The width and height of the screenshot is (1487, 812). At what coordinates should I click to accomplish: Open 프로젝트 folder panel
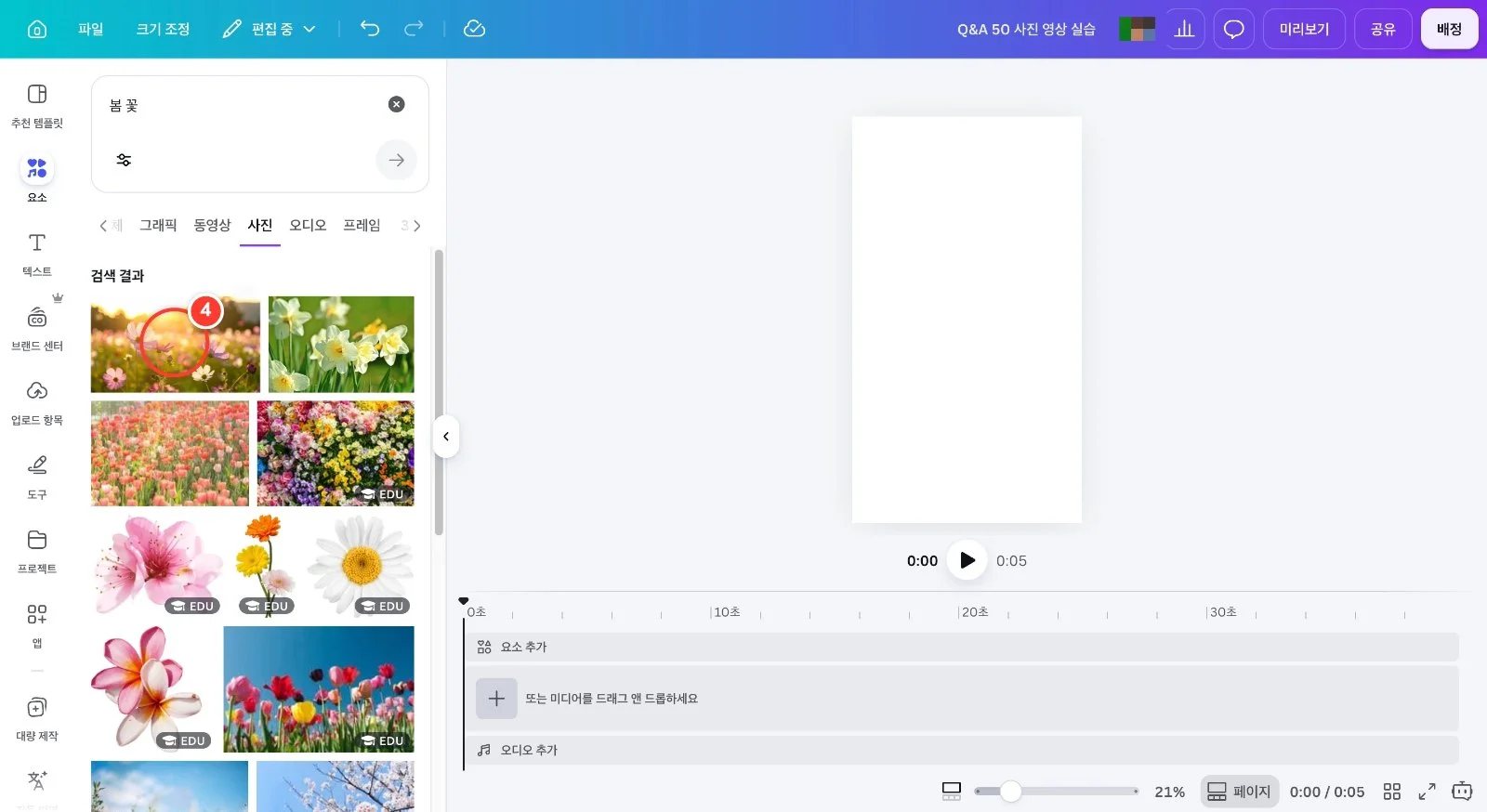click(37, 551)
